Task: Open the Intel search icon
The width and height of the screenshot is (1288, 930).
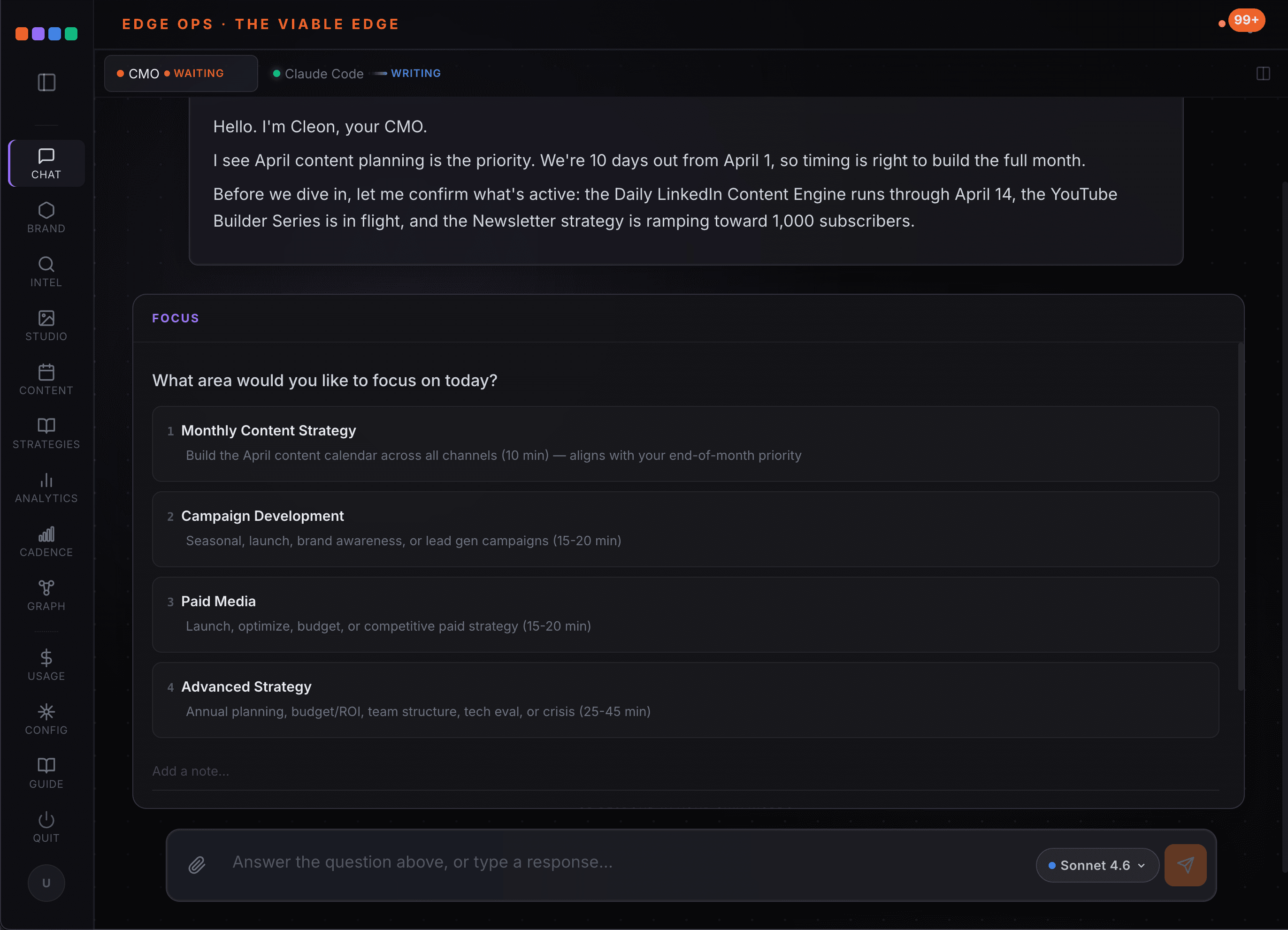Action: point(46,265)
